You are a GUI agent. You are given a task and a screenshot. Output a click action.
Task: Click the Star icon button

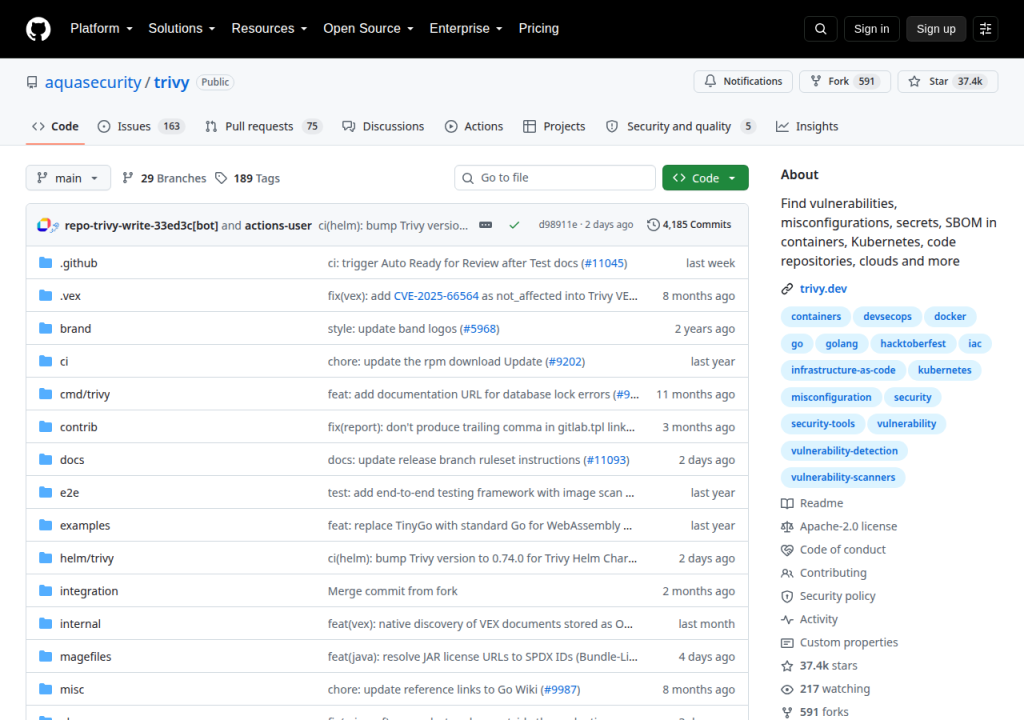[x=914, y=81]
